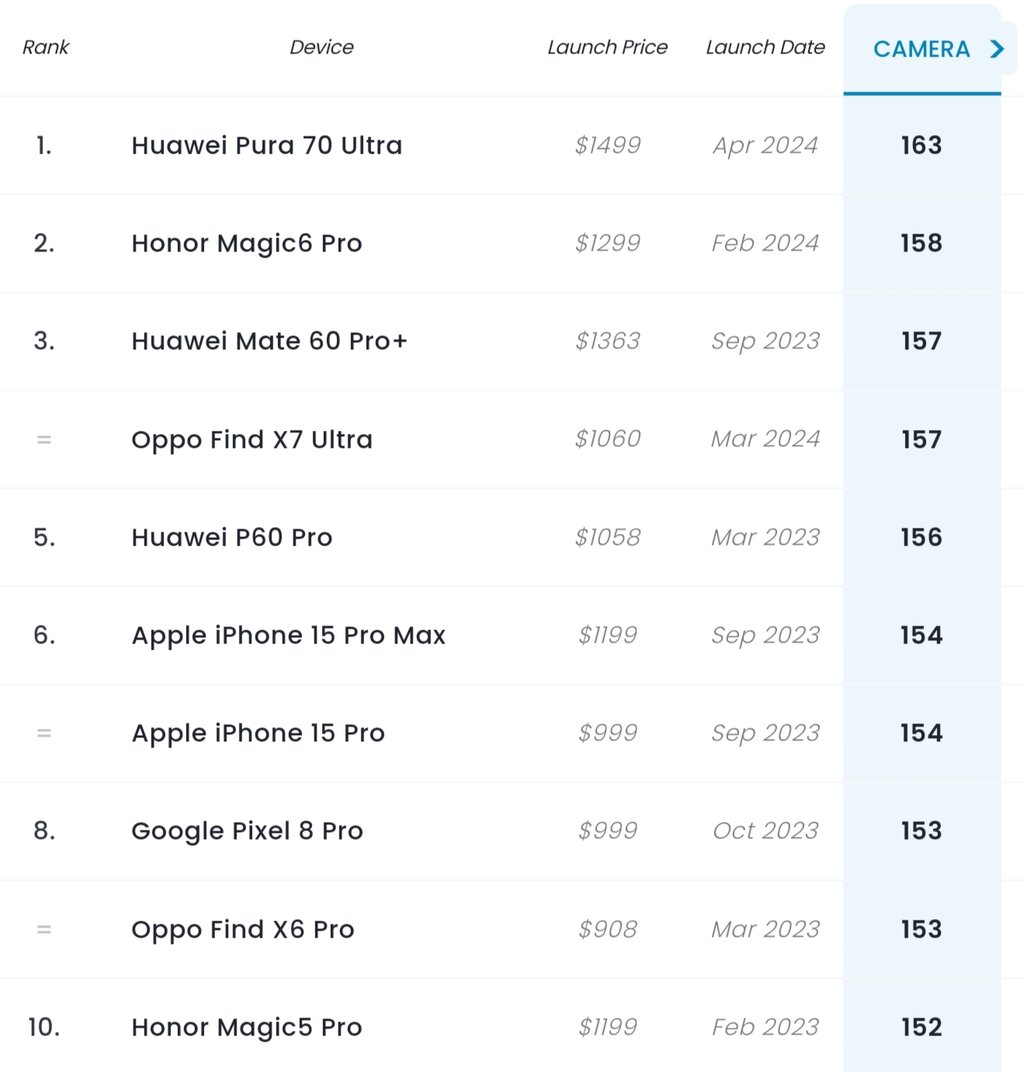Click the Launch Price column header
The width and height of the screenshot is (1024, 1072).
tap(607, 47)
